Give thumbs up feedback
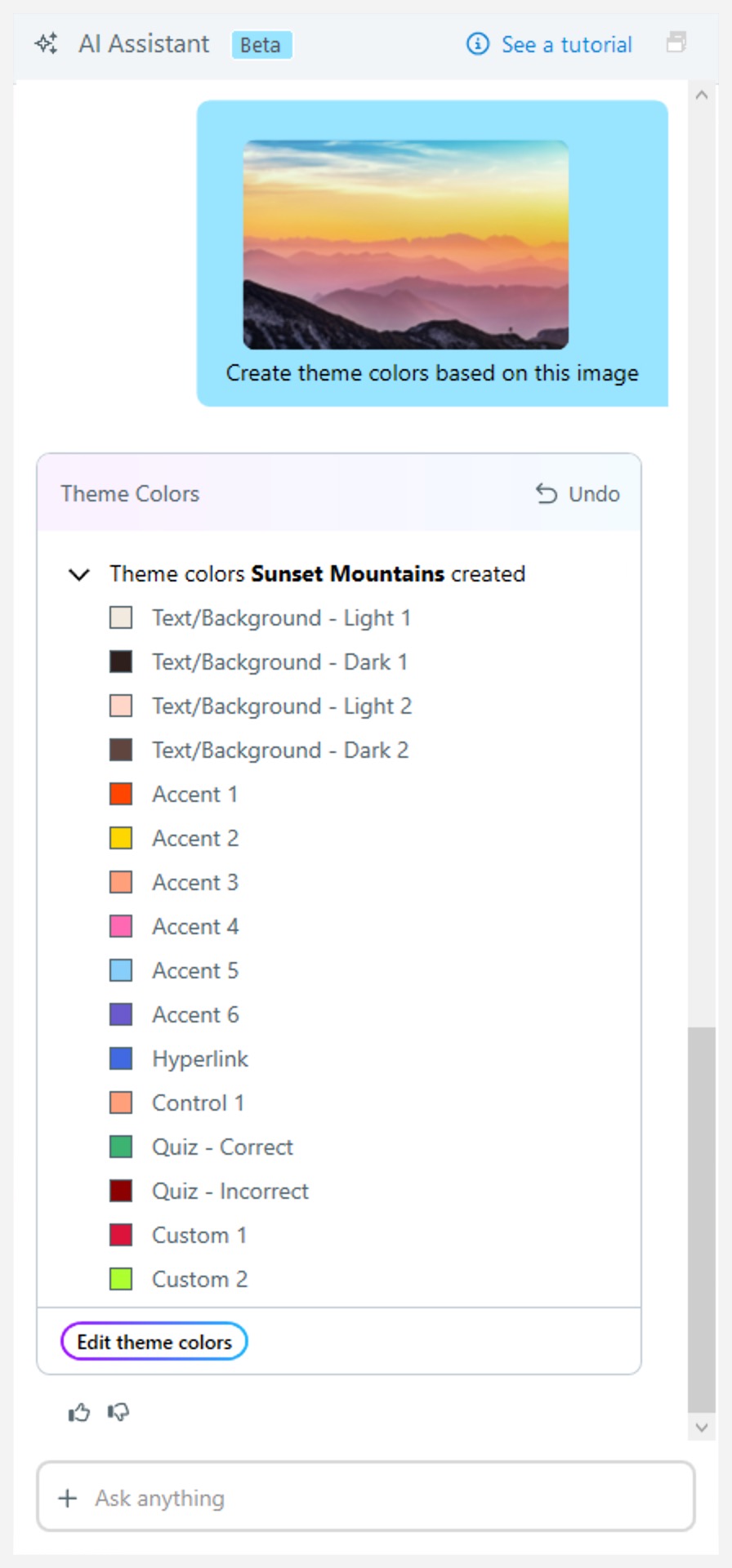 [79, 1412]
